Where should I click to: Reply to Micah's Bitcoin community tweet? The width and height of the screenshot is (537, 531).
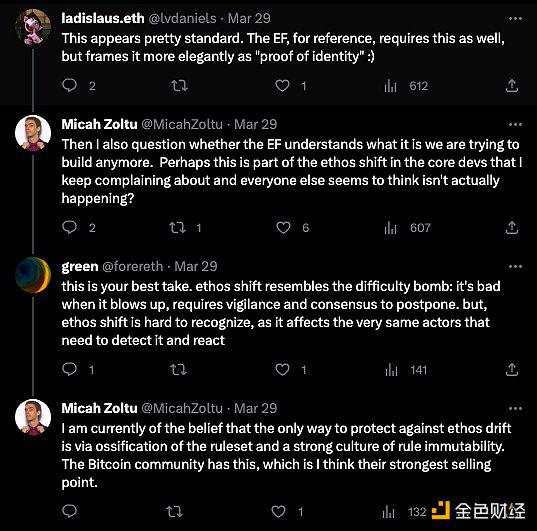(x=70, y=511)
